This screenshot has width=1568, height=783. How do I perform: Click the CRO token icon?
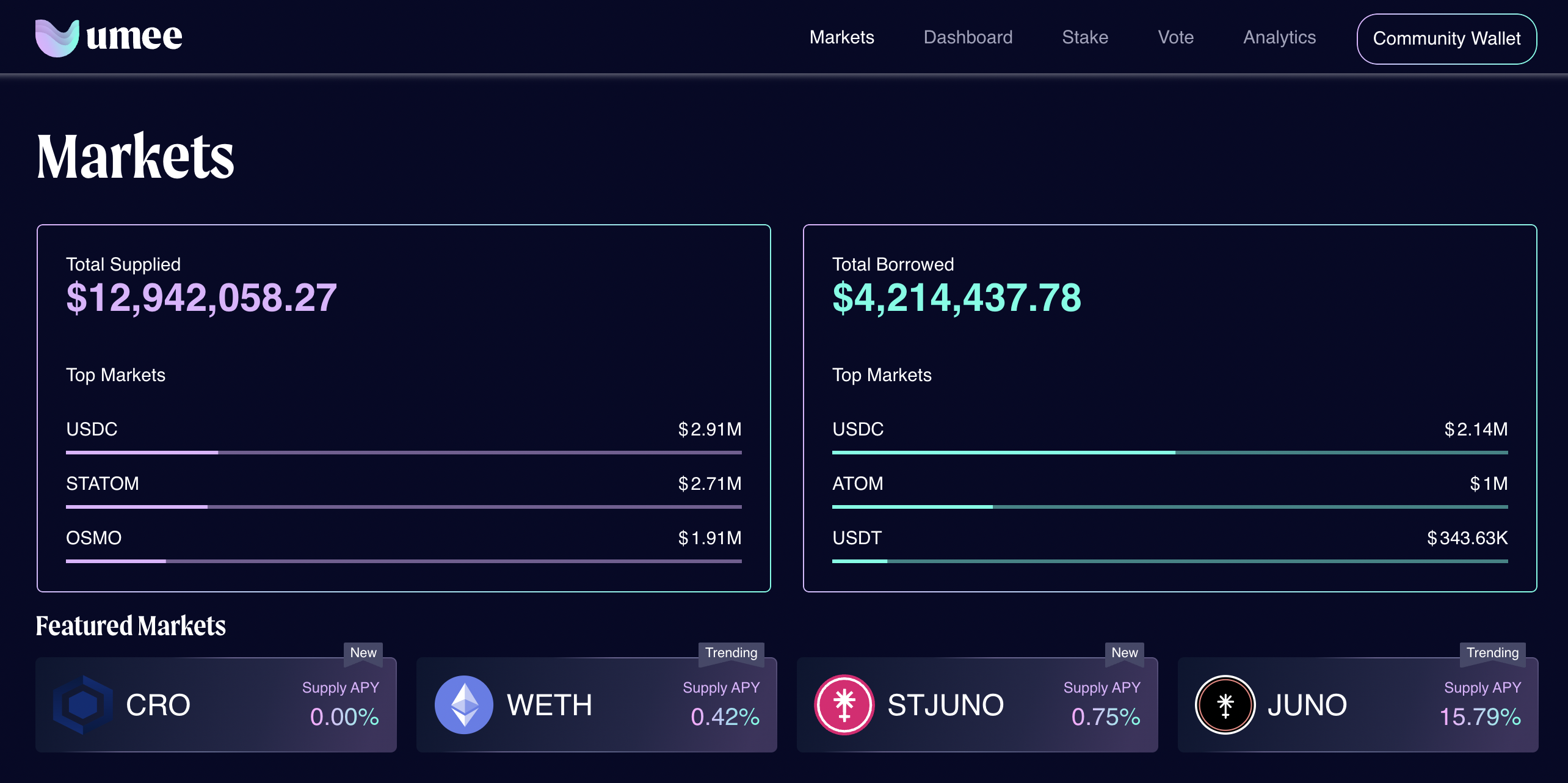tap(83, 705)
